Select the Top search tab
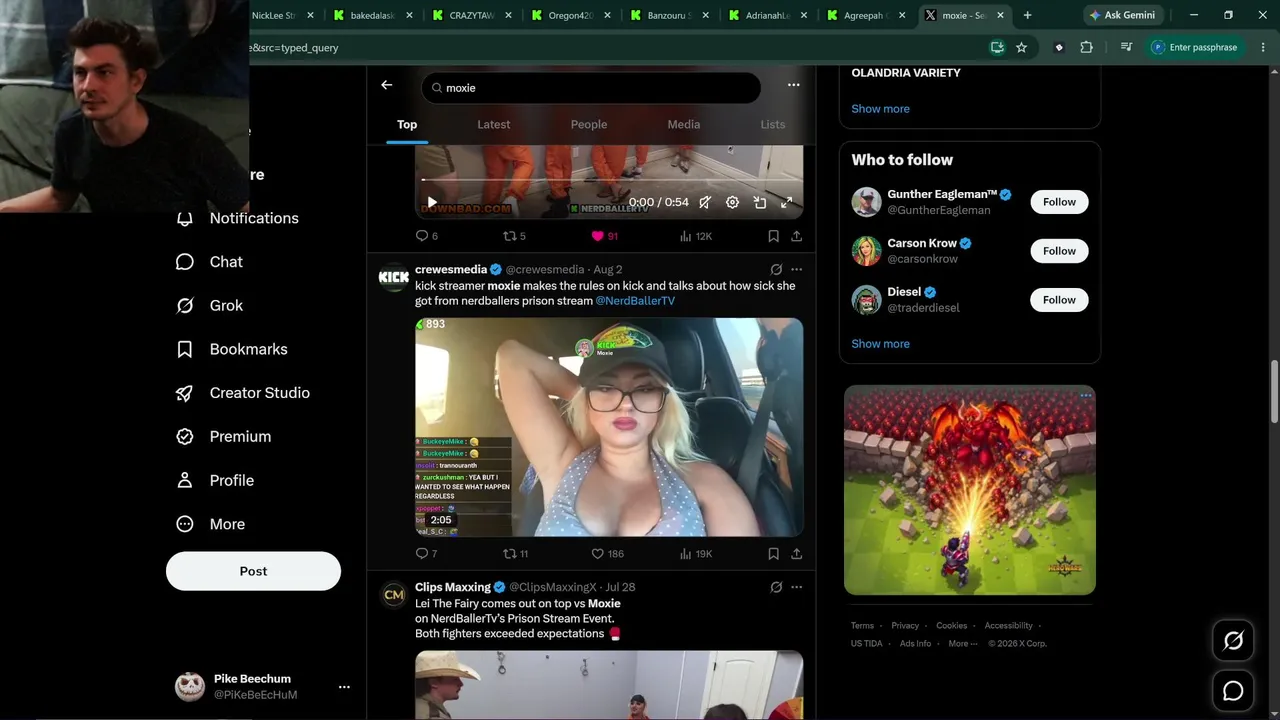The height and width of the screenshot is (720, 1280). click(x=407, y=124)
